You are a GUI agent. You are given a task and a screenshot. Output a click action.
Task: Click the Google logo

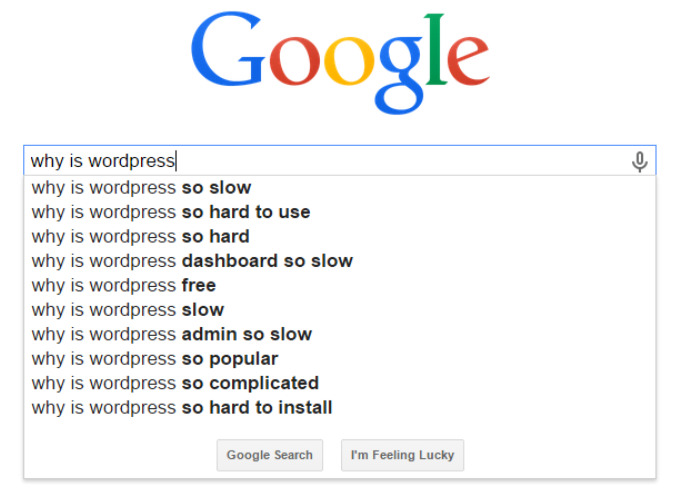pos(340,63)
